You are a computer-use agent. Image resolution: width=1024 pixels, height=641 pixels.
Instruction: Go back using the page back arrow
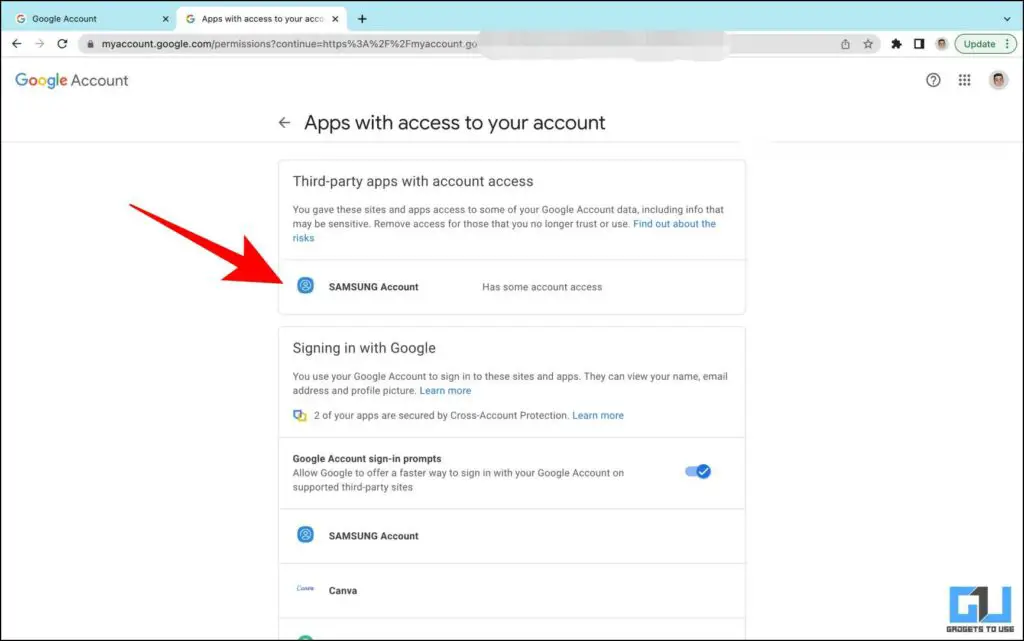(284, 123)
